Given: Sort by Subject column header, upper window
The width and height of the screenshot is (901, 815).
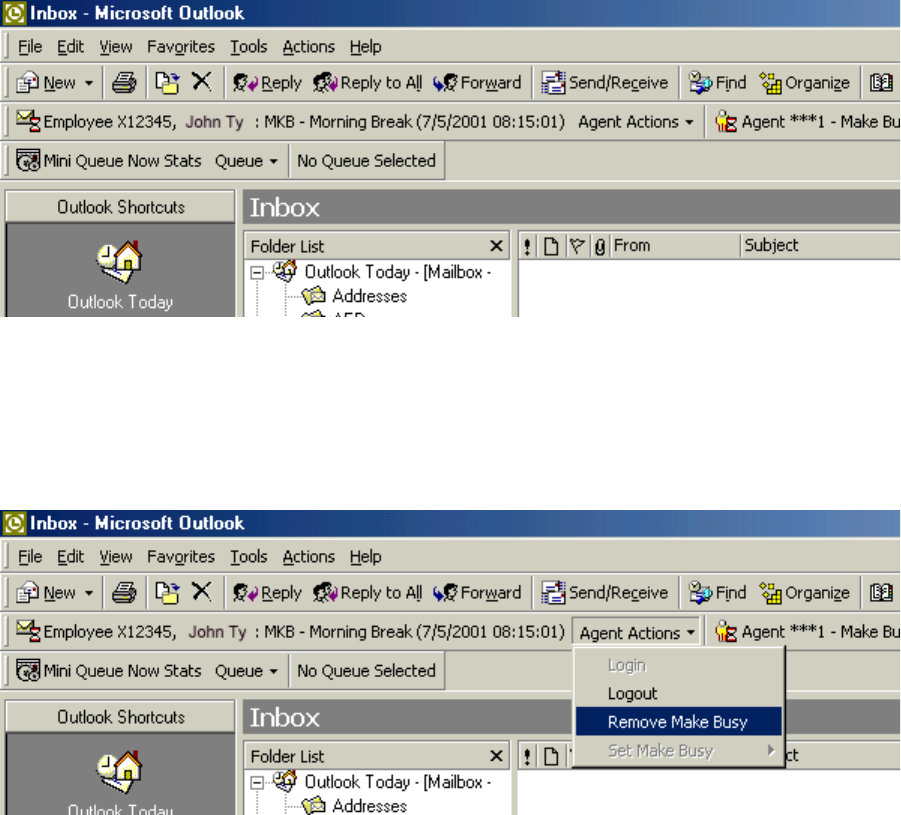Looking at the screenshot, I should click(x=821, y=246).
